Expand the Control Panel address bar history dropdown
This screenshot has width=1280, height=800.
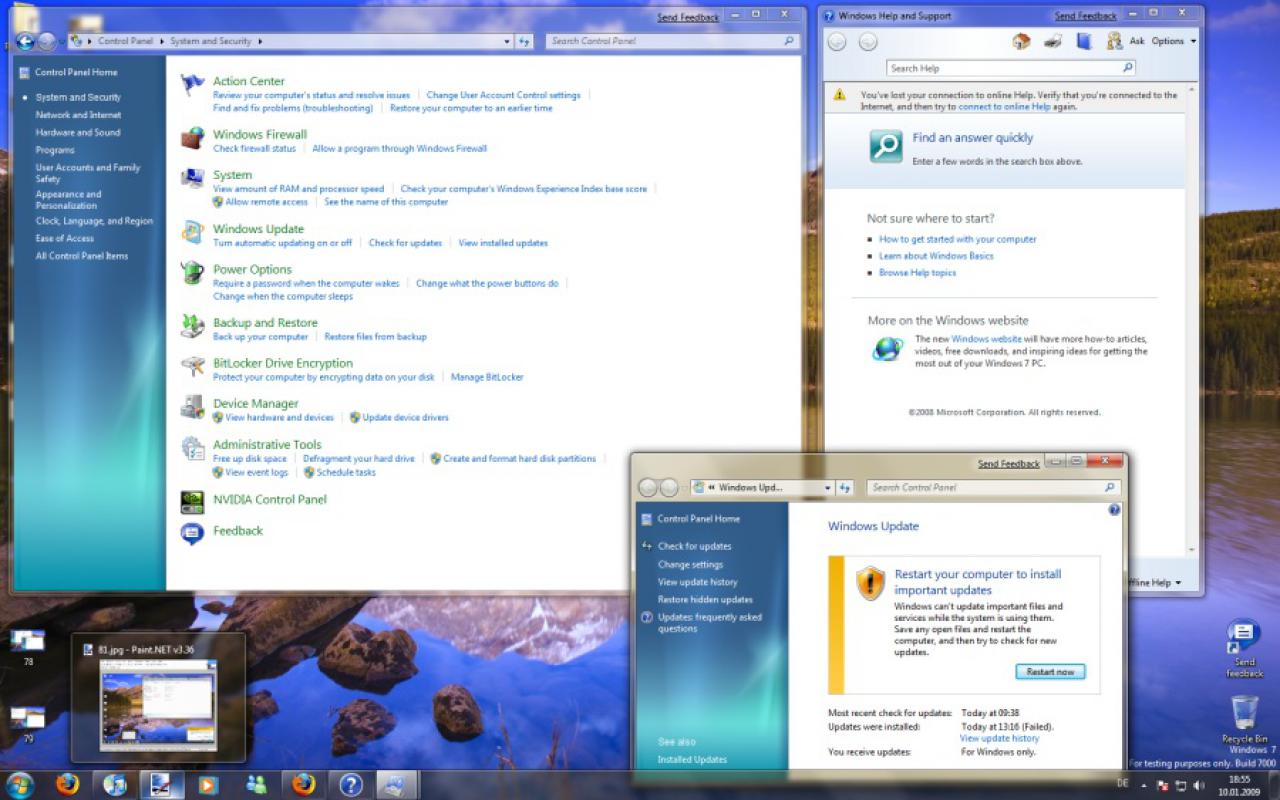tap(507, 41)
